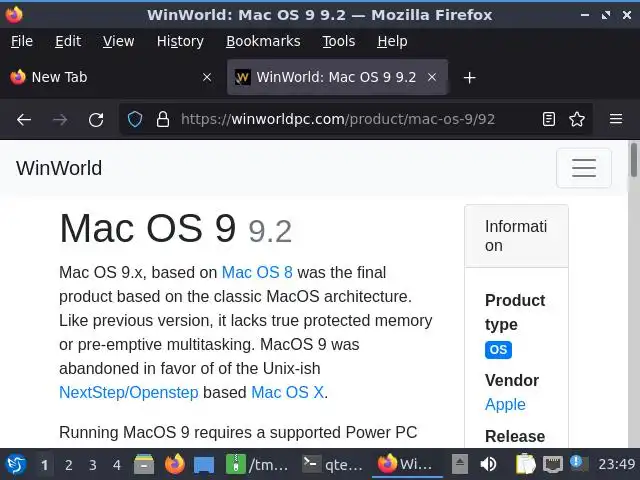This screenshot has height=480, width=640.
Task: Open the Edit menu
Action: pyautogui.click(x=68, y=41)
